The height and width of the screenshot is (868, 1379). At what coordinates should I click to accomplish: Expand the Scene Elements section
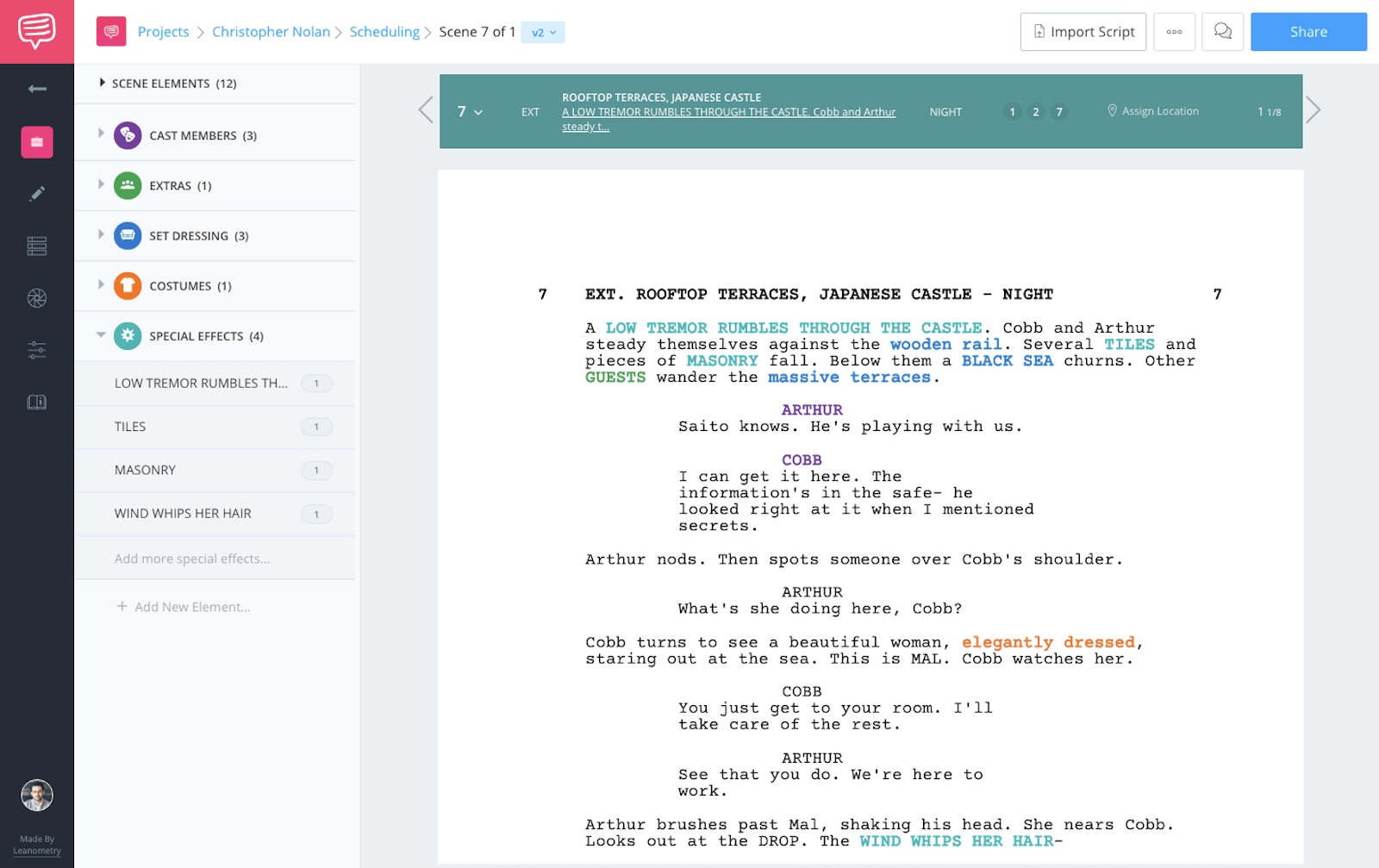tap(103, 83)
